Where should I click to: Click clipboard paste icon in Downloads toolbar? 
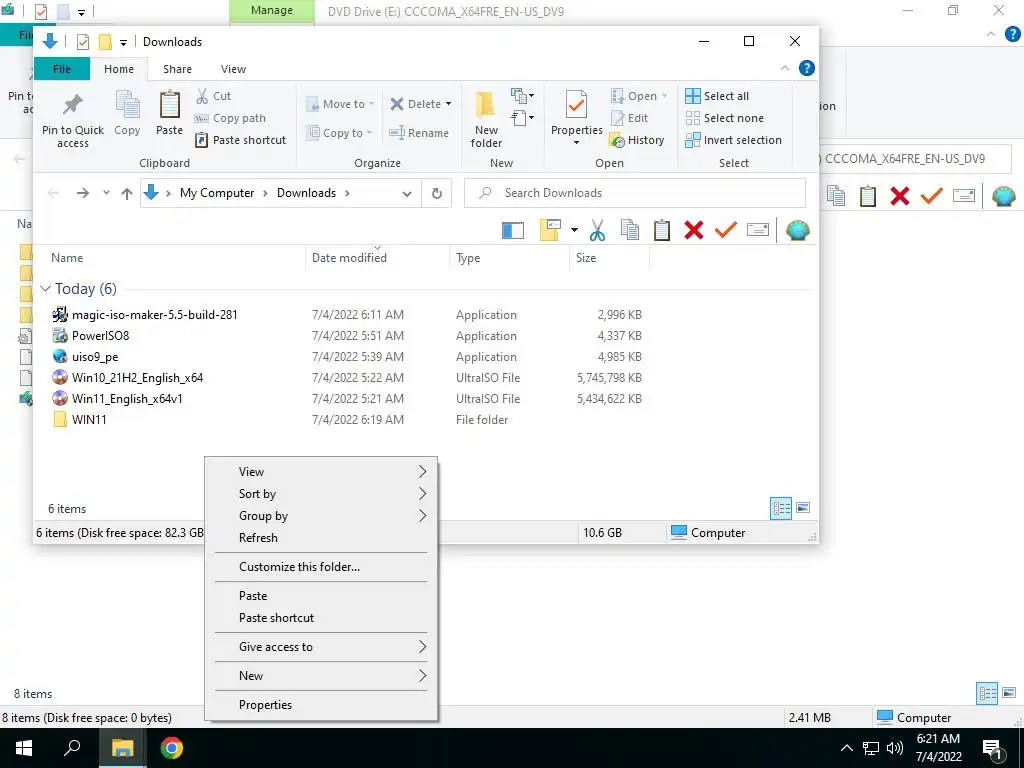point(662,230)
